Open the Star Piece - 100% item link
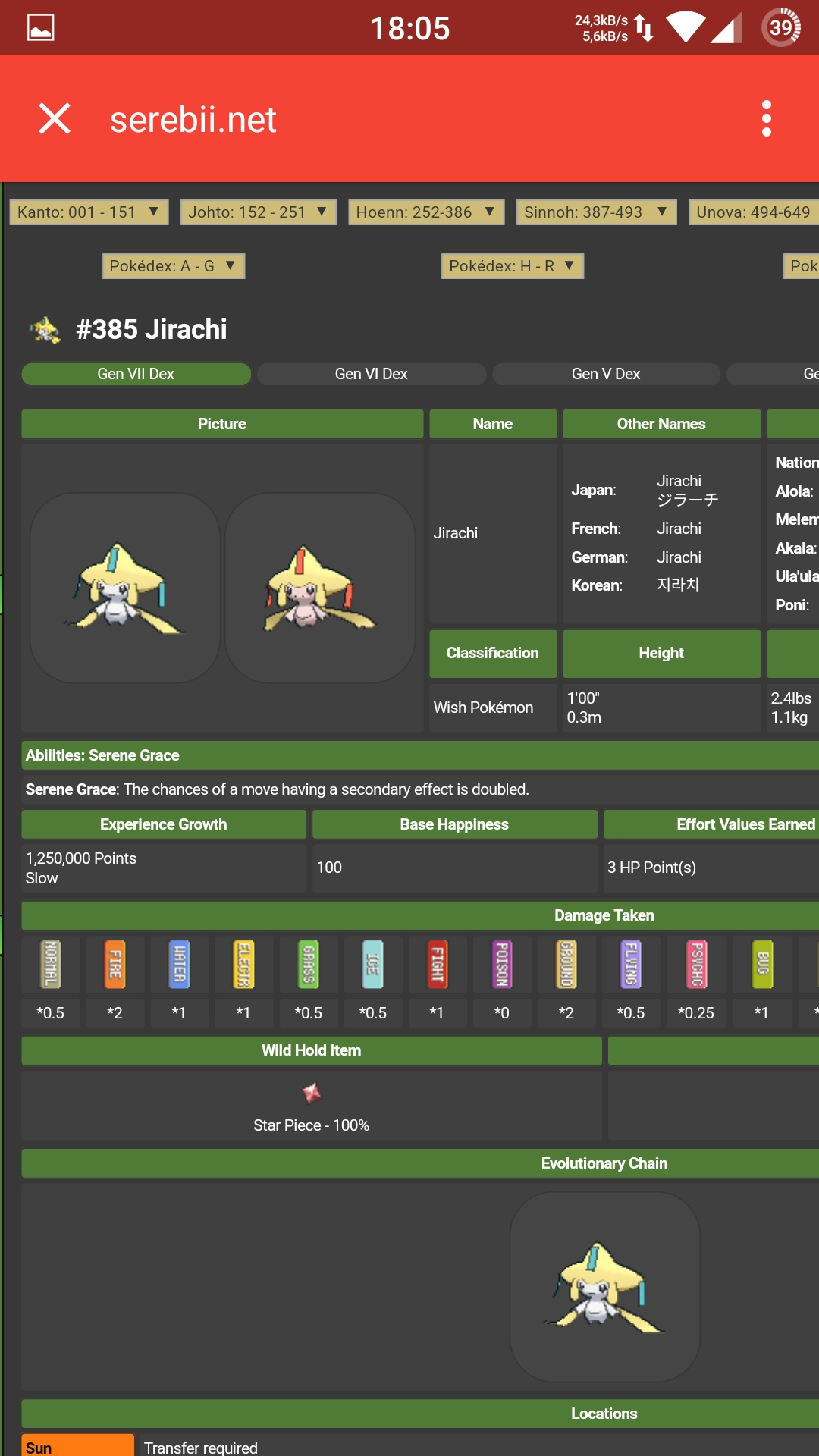The image size is (819, 1456). pyautogui.click(x=311, y=1125)
